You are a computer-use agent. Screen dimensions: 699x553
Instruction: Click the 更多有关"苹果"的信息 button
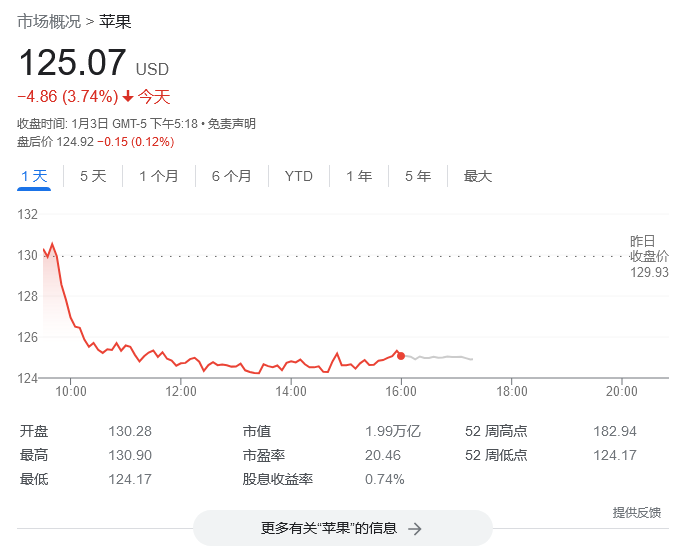[342, 528]
